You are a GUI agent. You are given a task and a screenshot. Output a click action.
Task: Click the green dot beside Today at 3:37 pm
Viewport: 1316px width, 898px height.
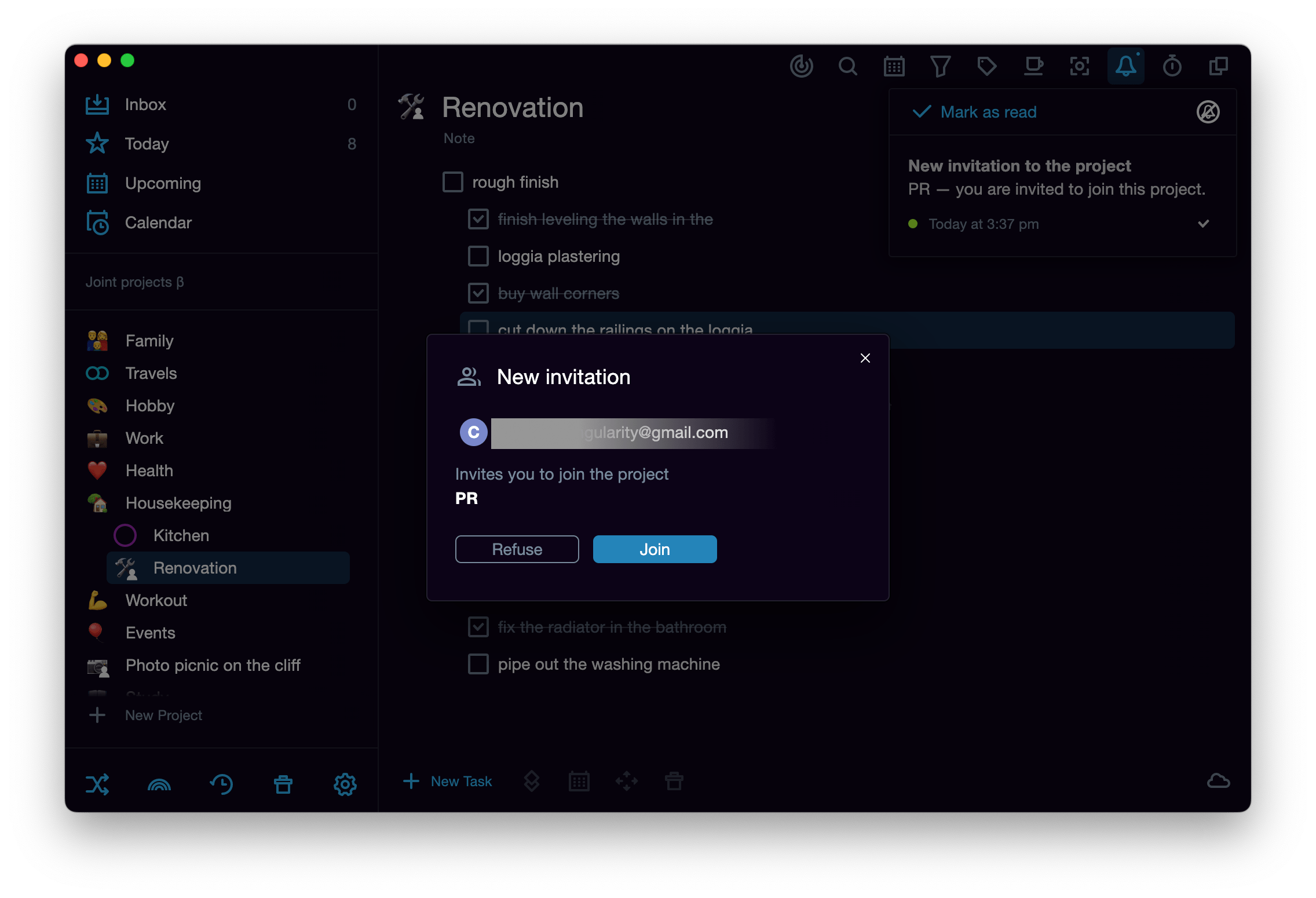pos(913,224)
